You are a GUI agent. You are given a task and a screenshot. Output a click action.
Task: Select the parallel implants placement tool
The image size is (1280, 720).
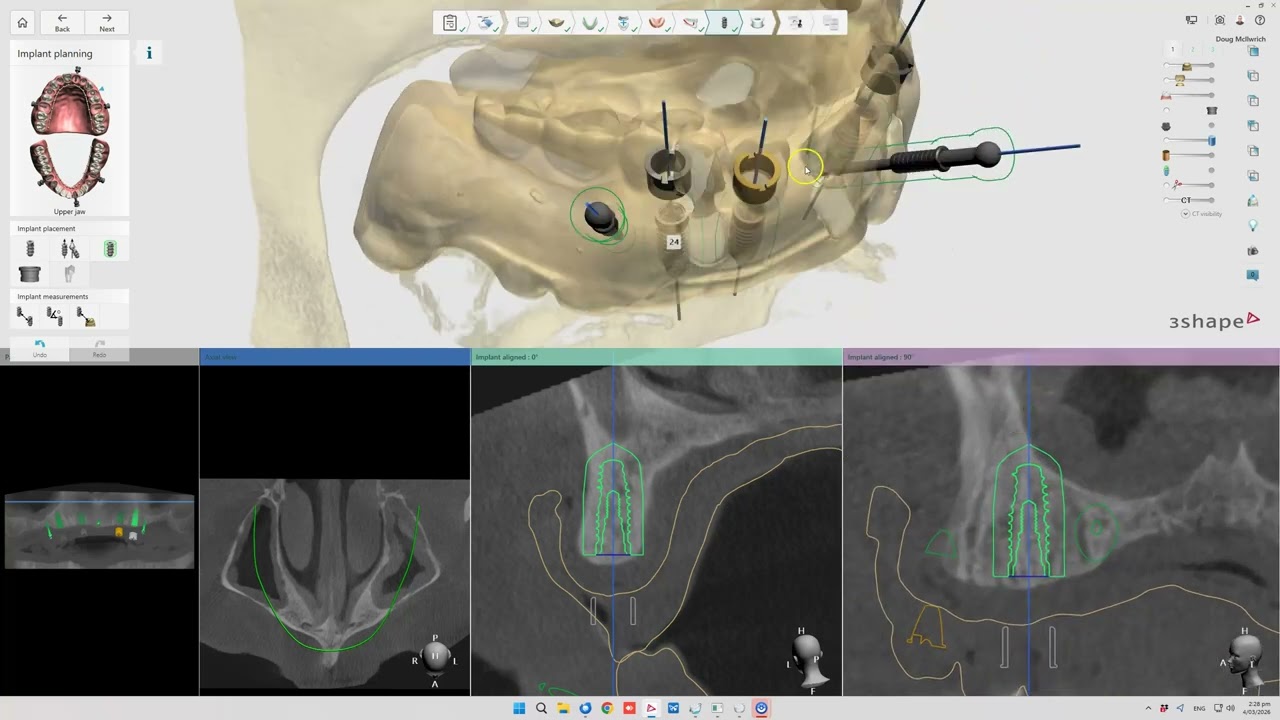tap(69, 249)
